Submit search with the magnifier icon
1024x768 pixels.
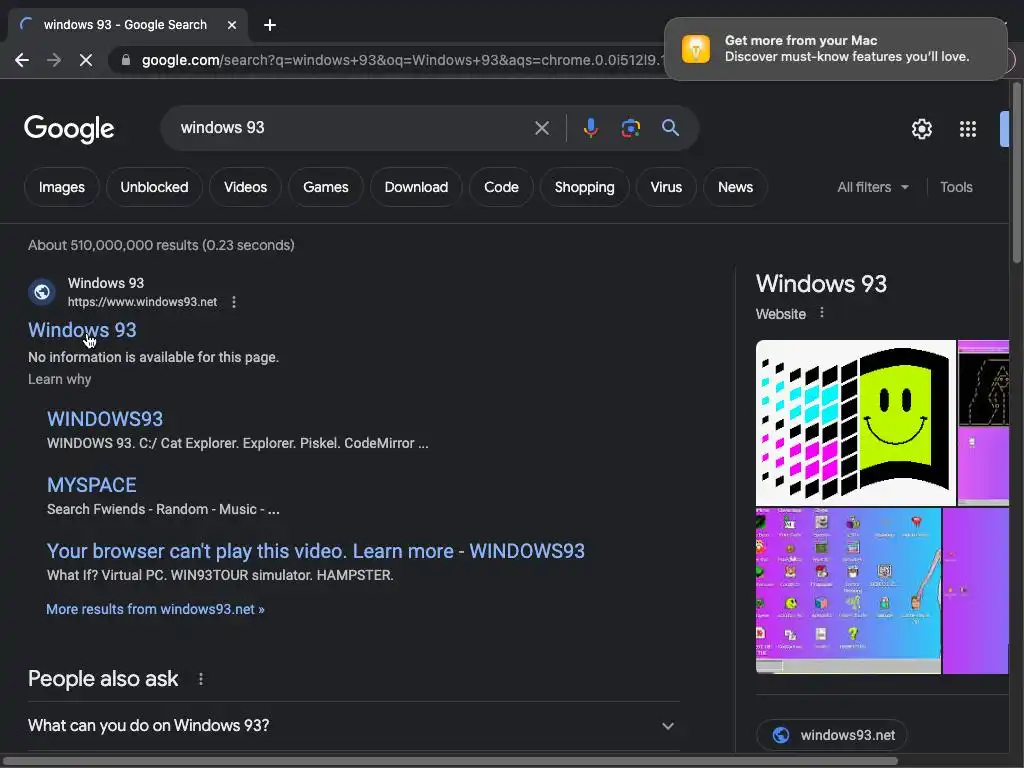(x=670, y=128)
